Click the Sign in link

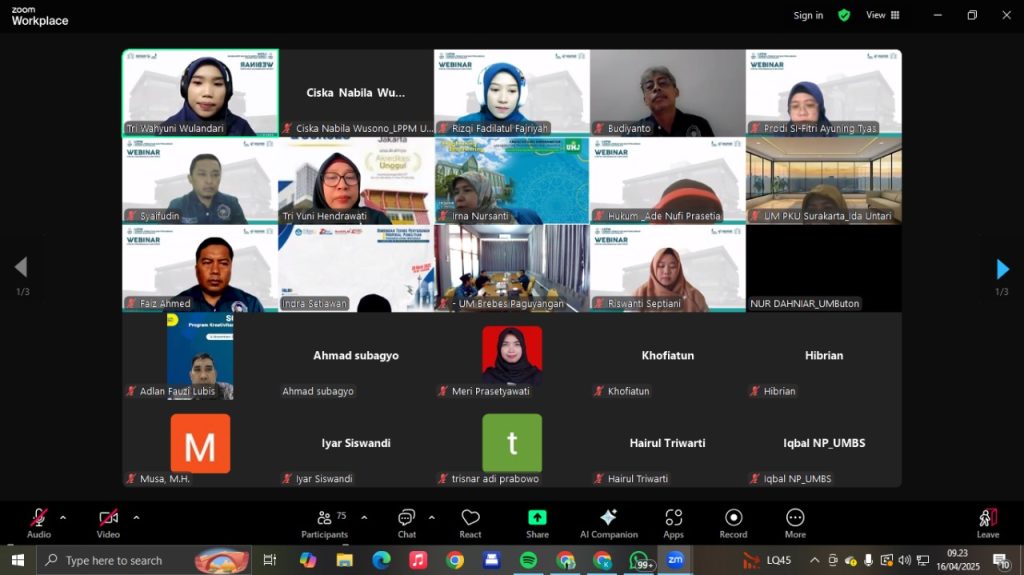808,15
